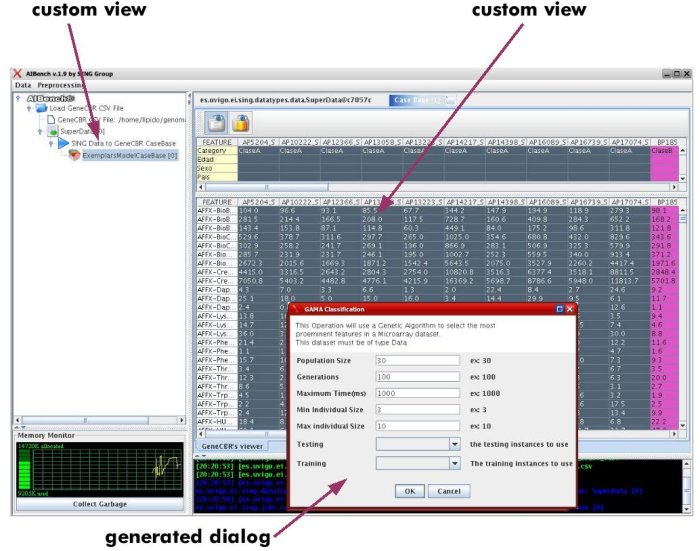
Task: Select the GeneCBR CSV File path item
Action: pos(121,120)
